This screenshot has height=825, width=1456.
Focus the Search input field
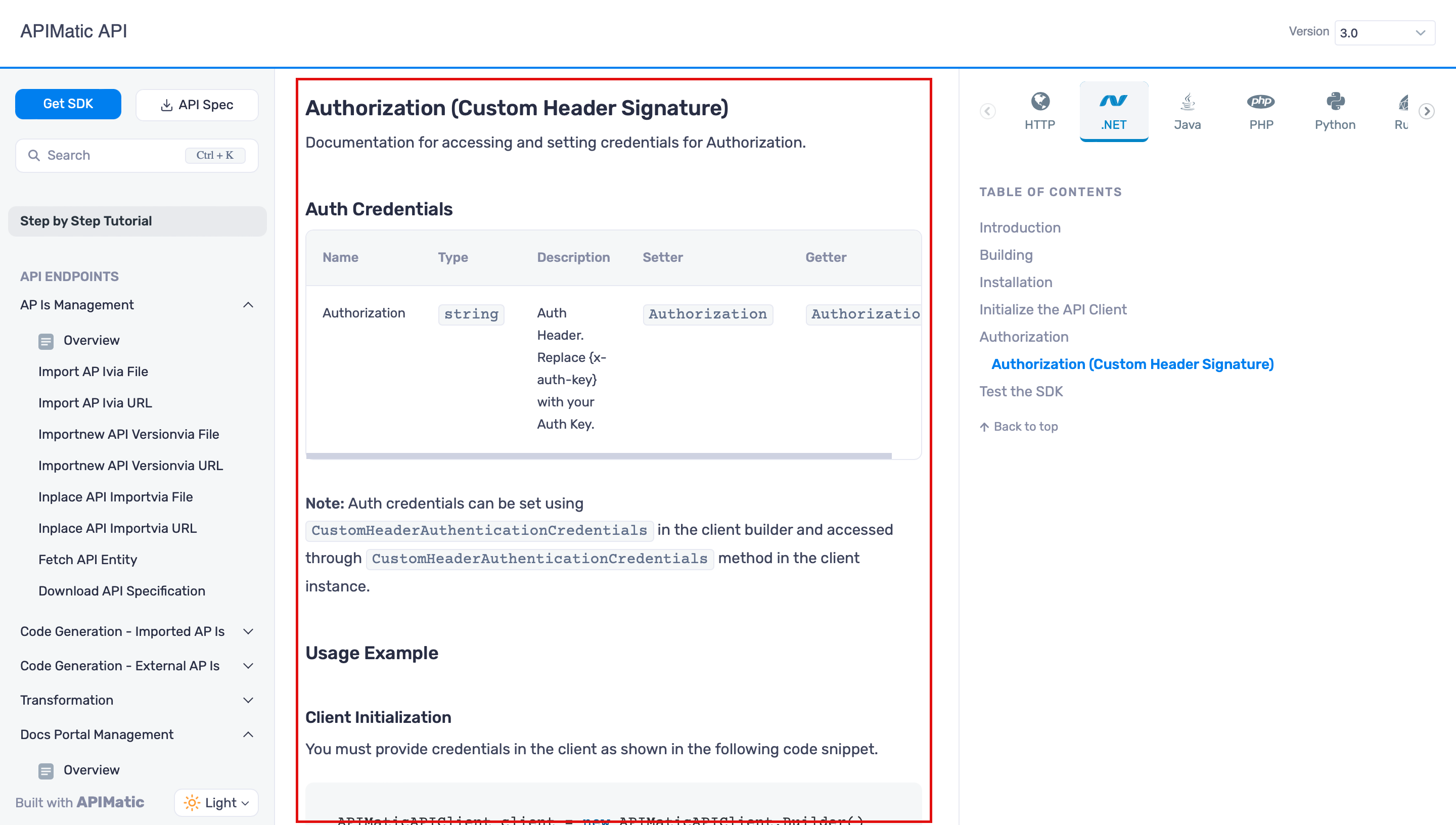coord(137,155)
